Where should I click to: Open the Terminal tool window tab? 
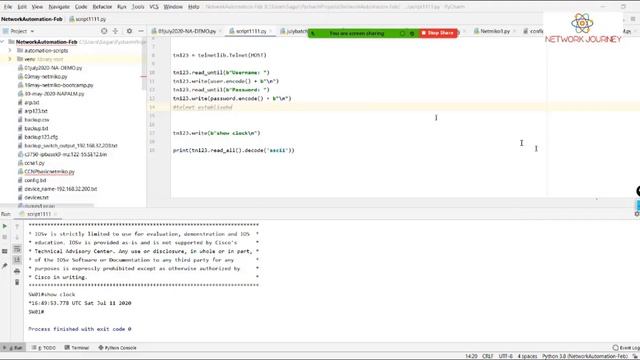[77, 348]
